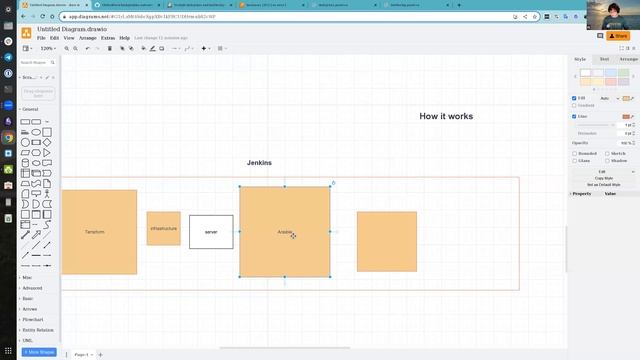Choose the diamond shape
The image size is (640, 360).
(x=47, y=142)
